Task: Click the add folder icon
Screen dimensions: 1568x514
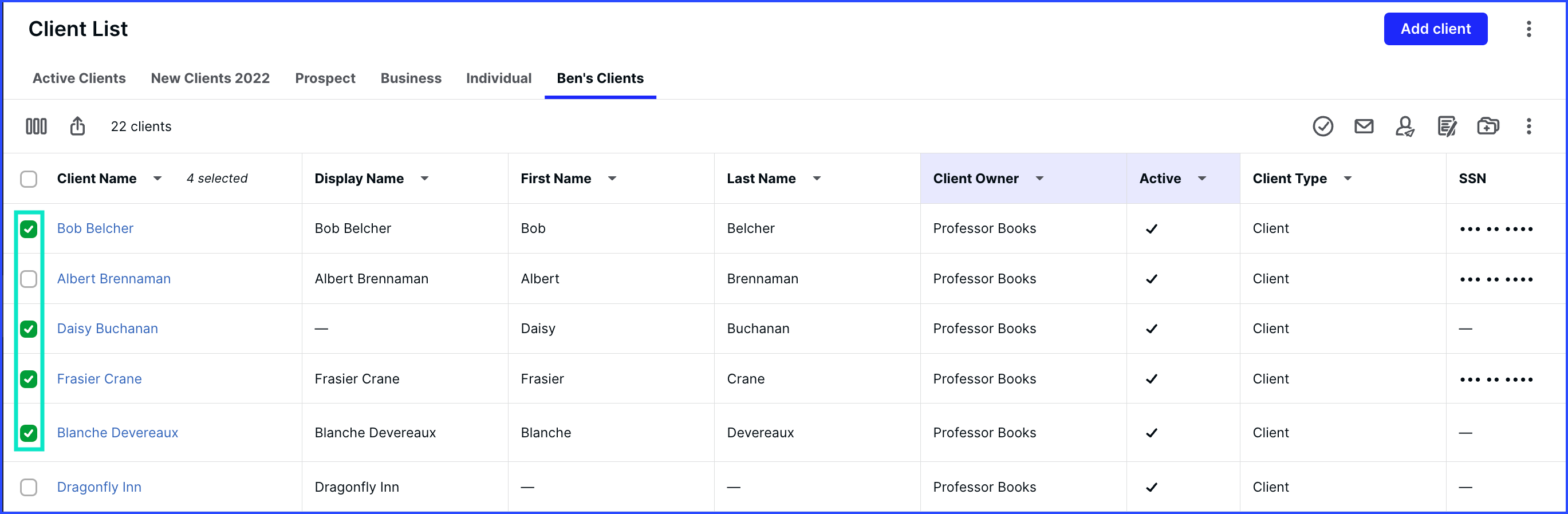Action: [1488, 126]
